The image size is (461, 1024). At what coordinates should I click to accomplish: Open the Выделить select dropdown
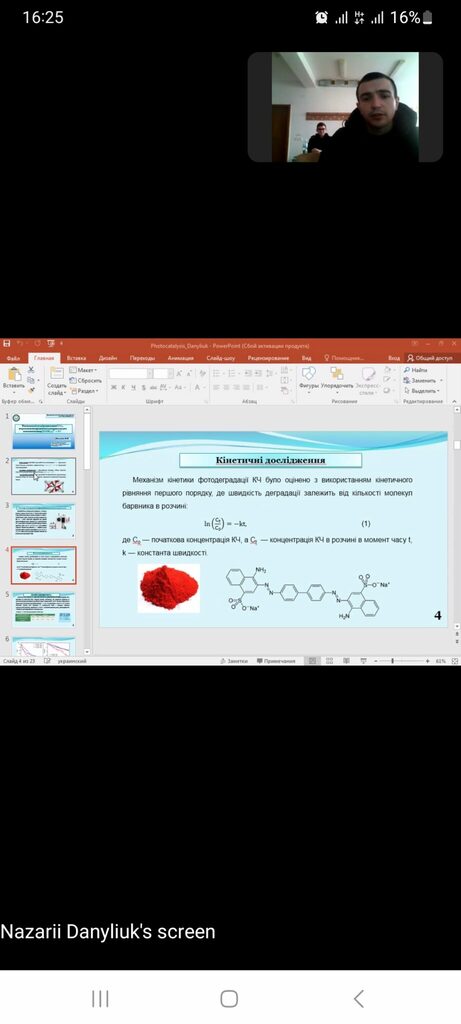(x=422, y=391)
